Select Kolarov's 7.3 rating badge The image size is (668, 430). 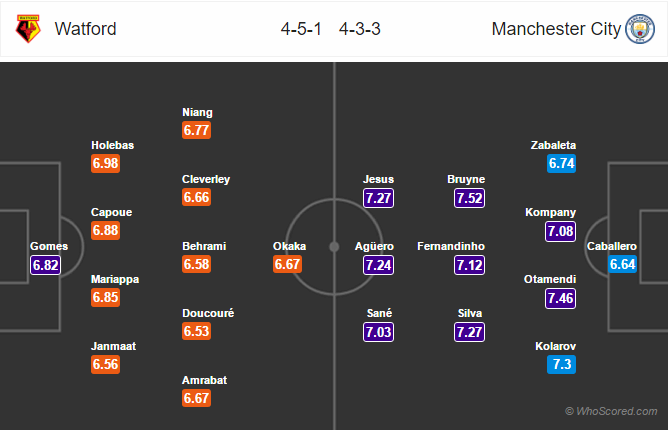pos(560,365)
